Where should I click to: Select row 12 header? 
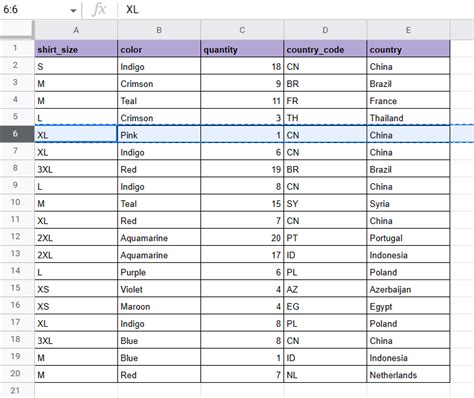coord(15,236)
